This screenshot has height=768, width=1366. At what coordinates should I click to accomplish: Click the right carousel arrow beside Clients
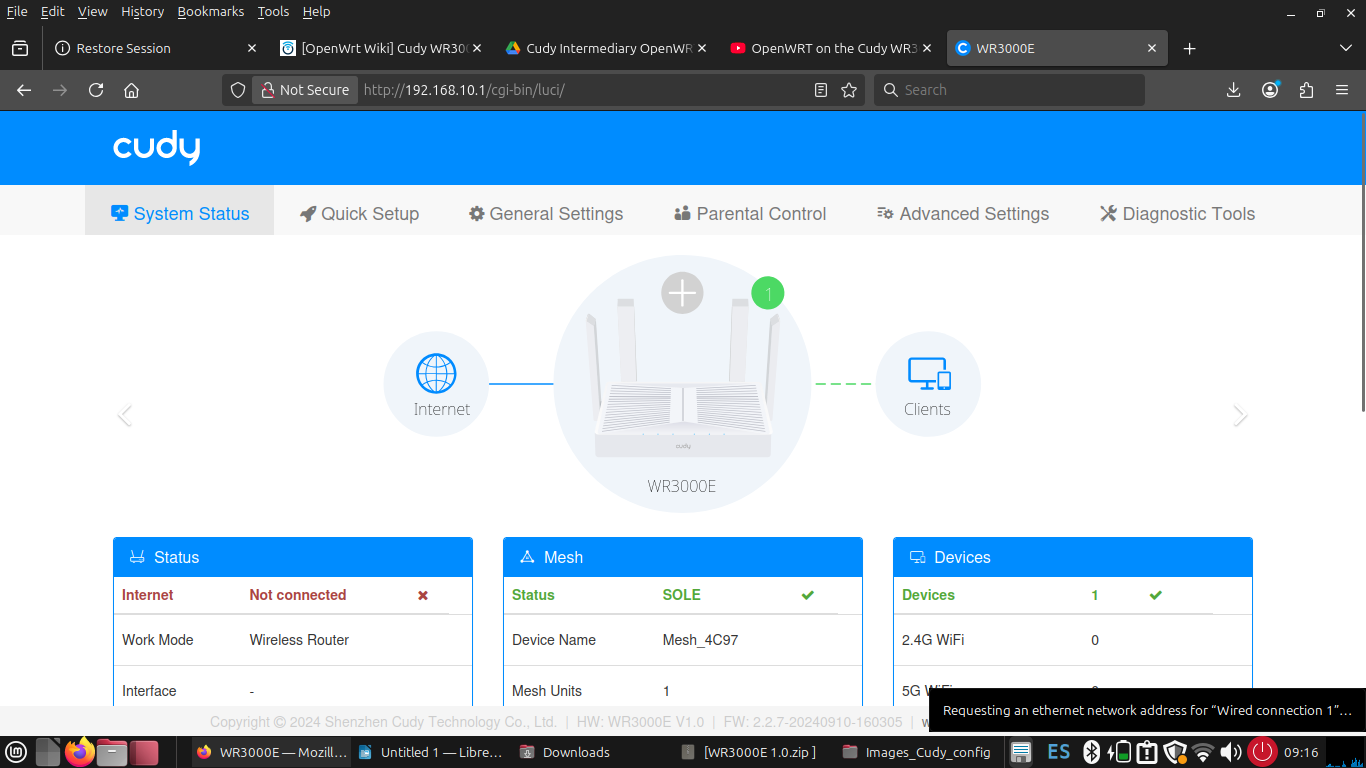[x=1240, y=415]
